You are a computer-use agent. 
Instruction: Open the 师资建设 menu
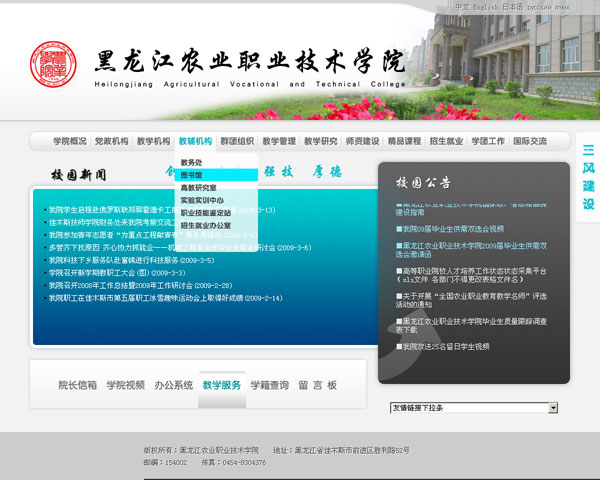(362, 141)
